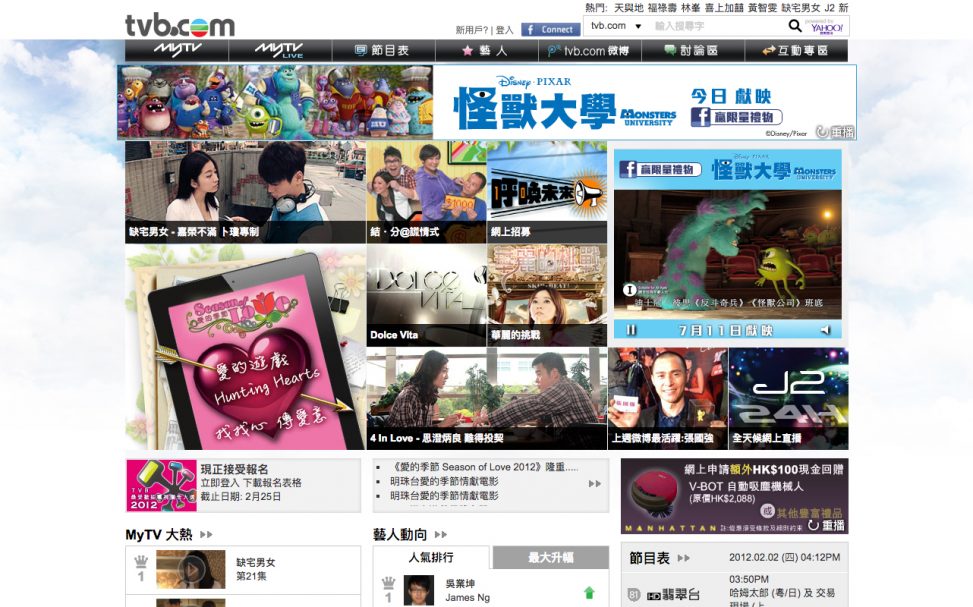Open the 結·分@謊情式 thumbnail
Viewport: 973px width, 607px height.
point(426,191)
